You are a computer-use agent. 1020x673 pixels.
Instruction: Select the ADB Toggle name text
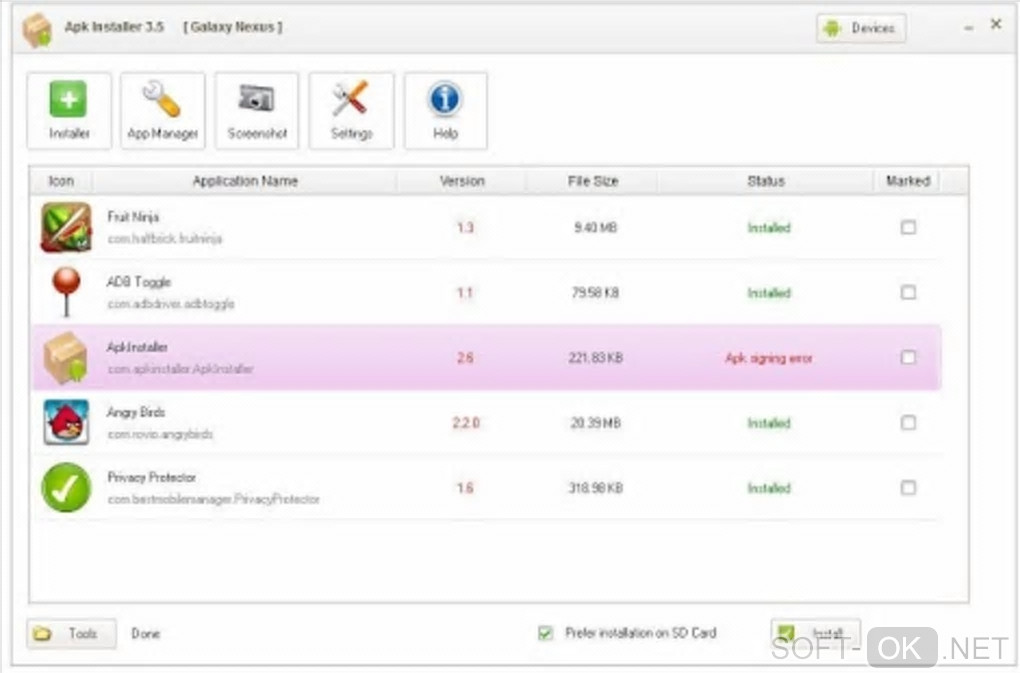[x=139, y=282]
